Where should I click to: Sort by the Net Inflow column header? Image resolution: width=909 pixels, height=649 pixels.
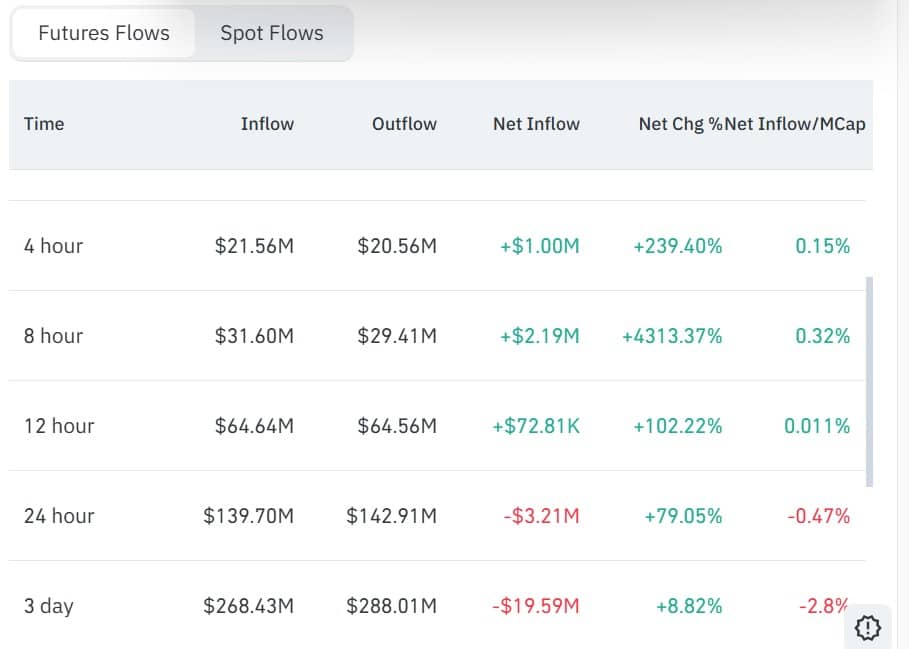536,124
